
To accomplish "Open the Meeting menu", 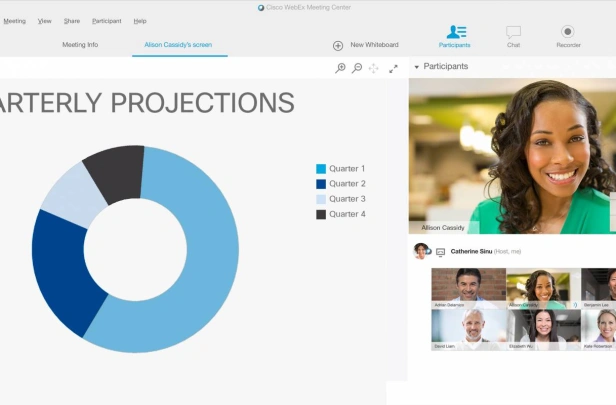I will (15, 21).
